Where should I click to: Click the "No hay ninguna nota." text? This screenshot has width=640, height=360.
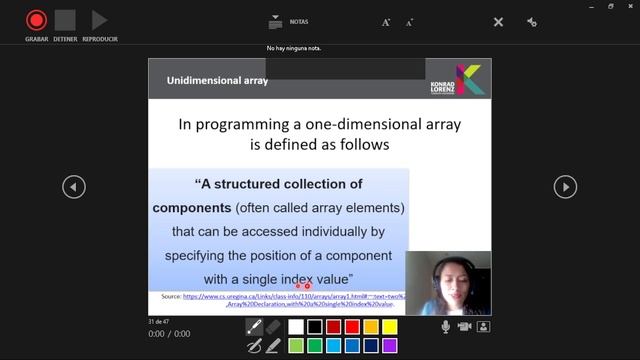click(x=294, y=48)
